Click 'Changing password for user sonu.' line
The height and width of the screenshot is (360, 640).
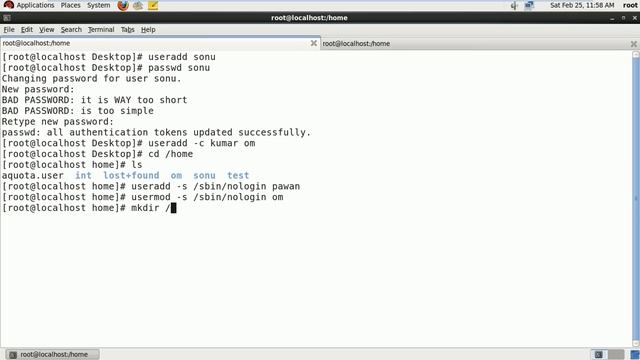click(x=91, y=78)
